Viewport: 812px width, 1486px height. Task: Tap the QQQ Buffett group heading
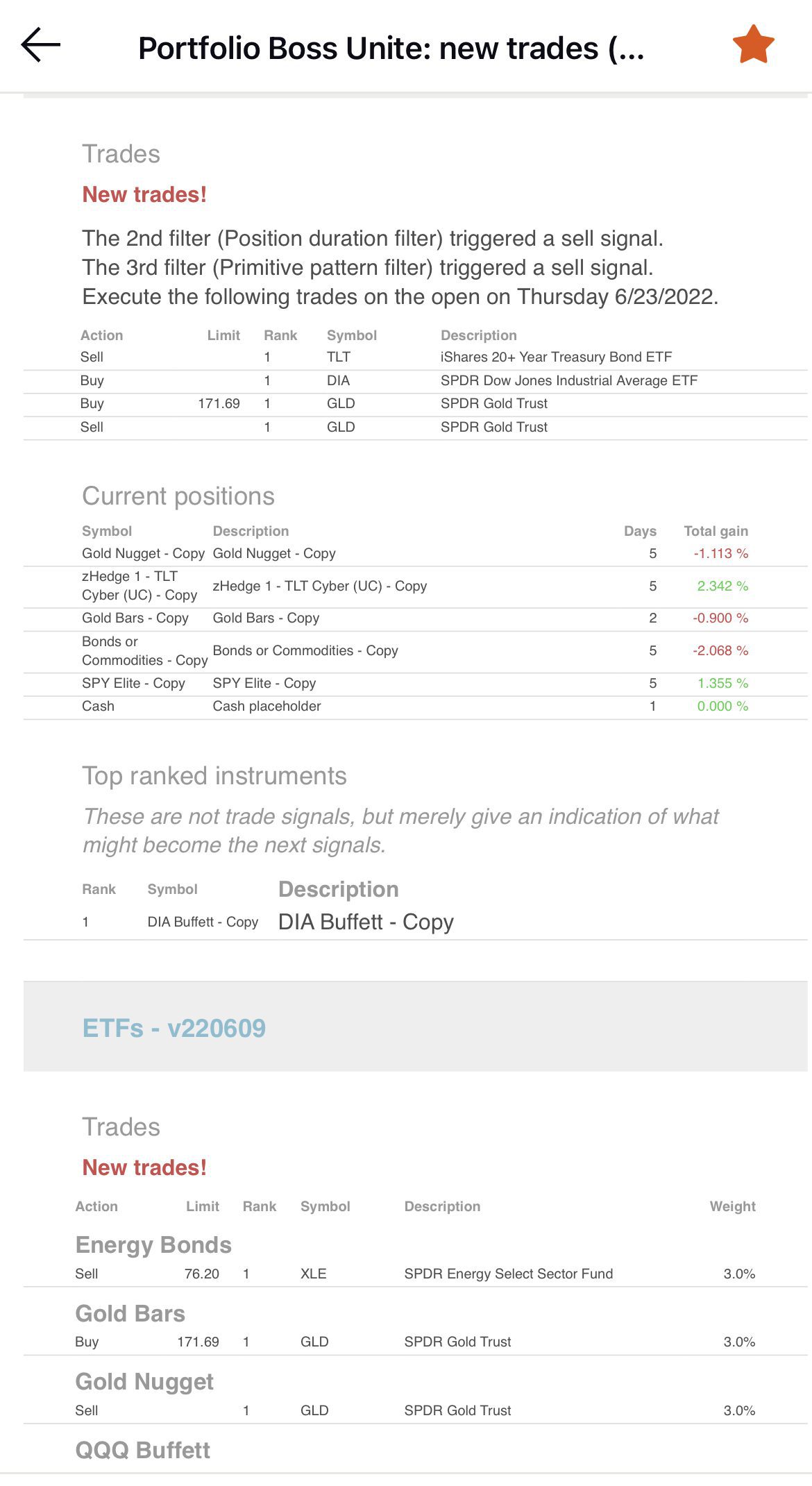tap(142, 1450)
